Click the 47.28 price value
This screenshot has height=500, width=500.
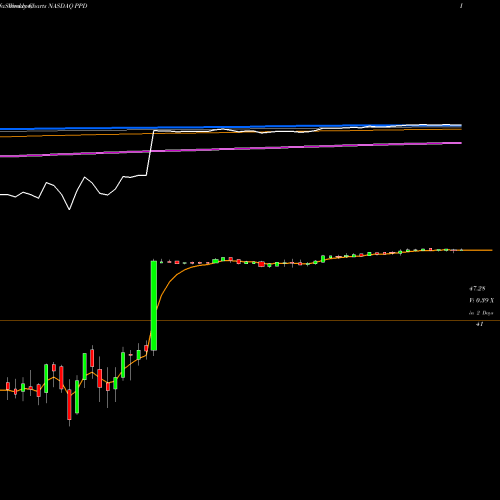pyautogui.click(x=477, y=289)
